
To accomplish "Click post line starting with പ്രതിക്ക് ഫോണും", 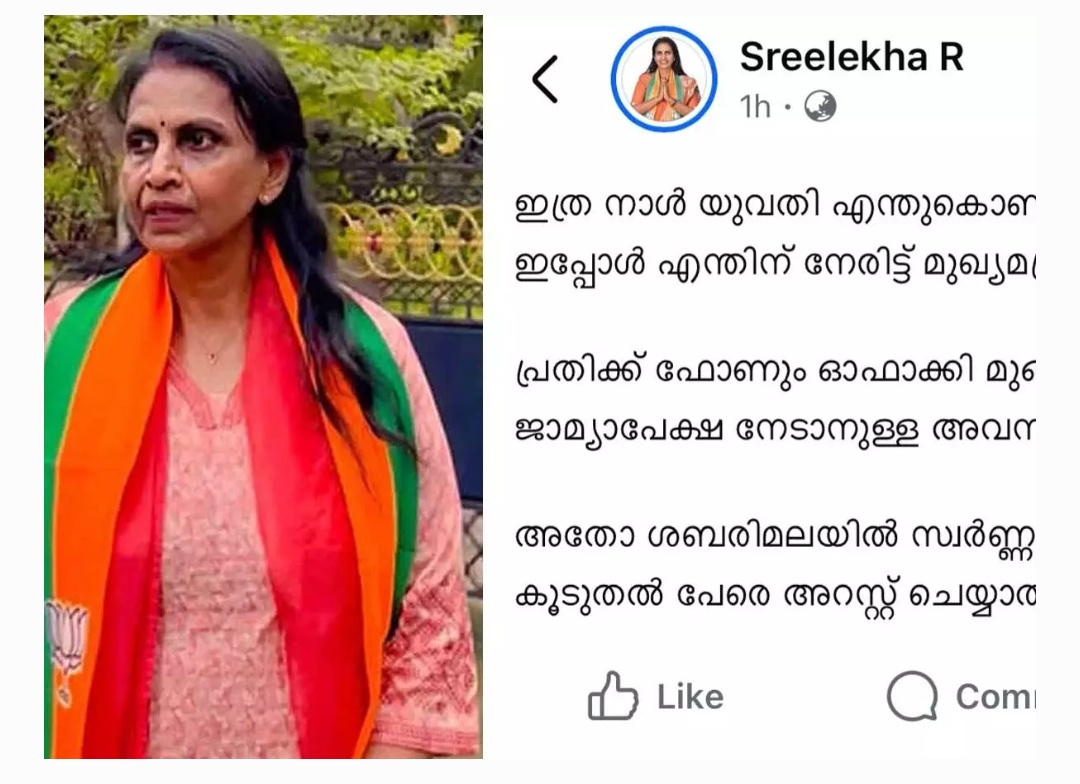I will point(775,372).
